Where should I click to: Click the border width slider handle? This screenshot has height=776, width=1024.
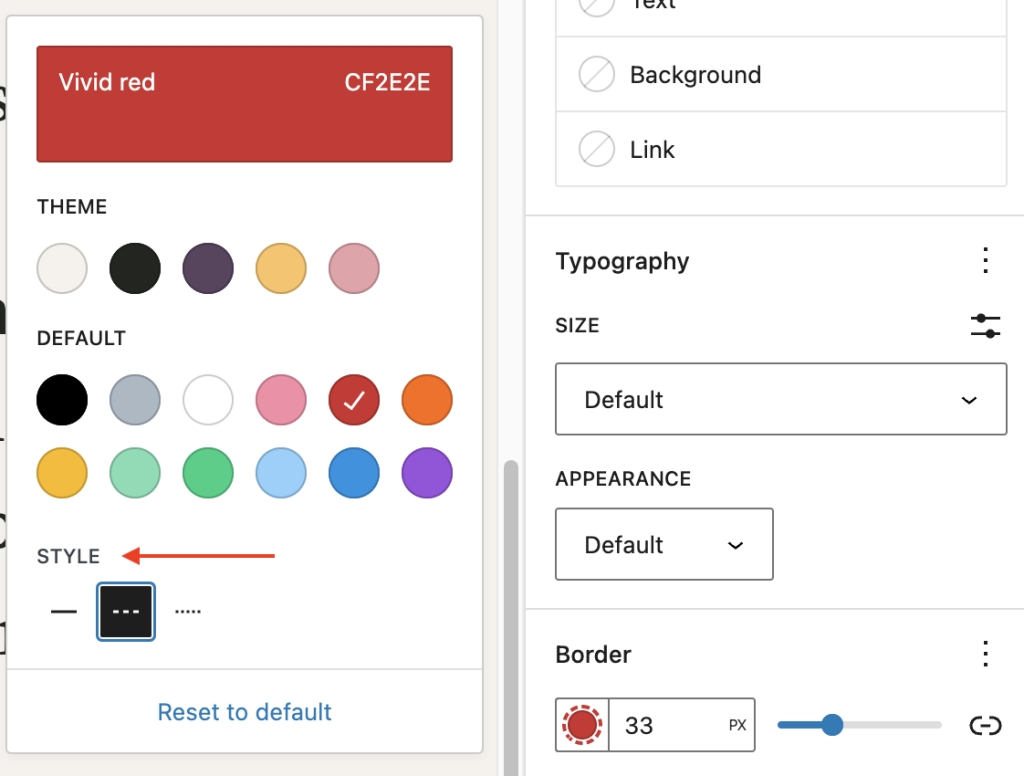click(832, 725)
